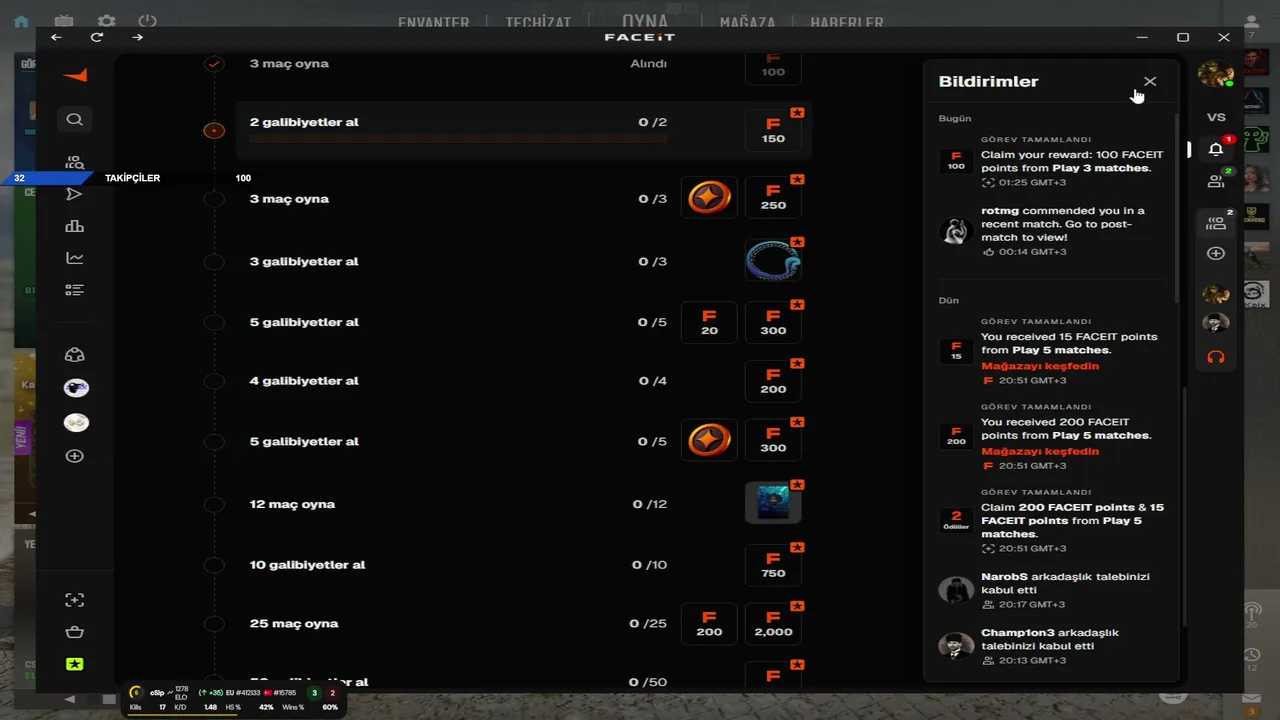Open the Claim 200 FACEIT points & 15 notification
The image size is (1280, 720).
coord(1053,521)
